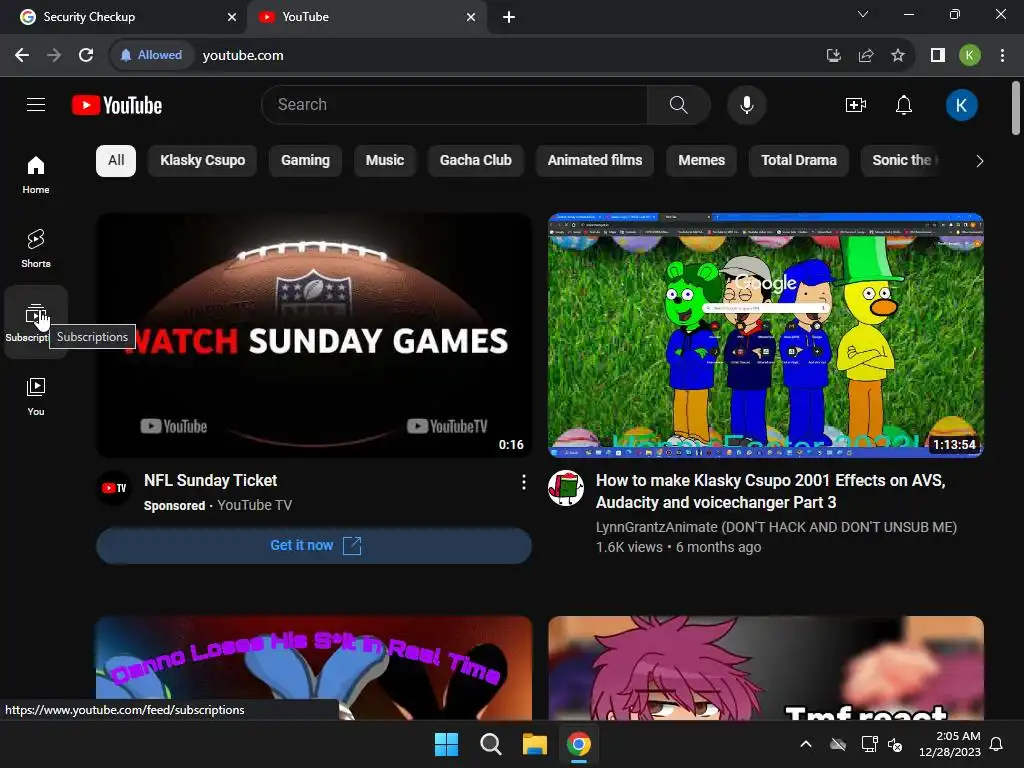
Task: Select the Animated films chip
Action: coord(595,161)
